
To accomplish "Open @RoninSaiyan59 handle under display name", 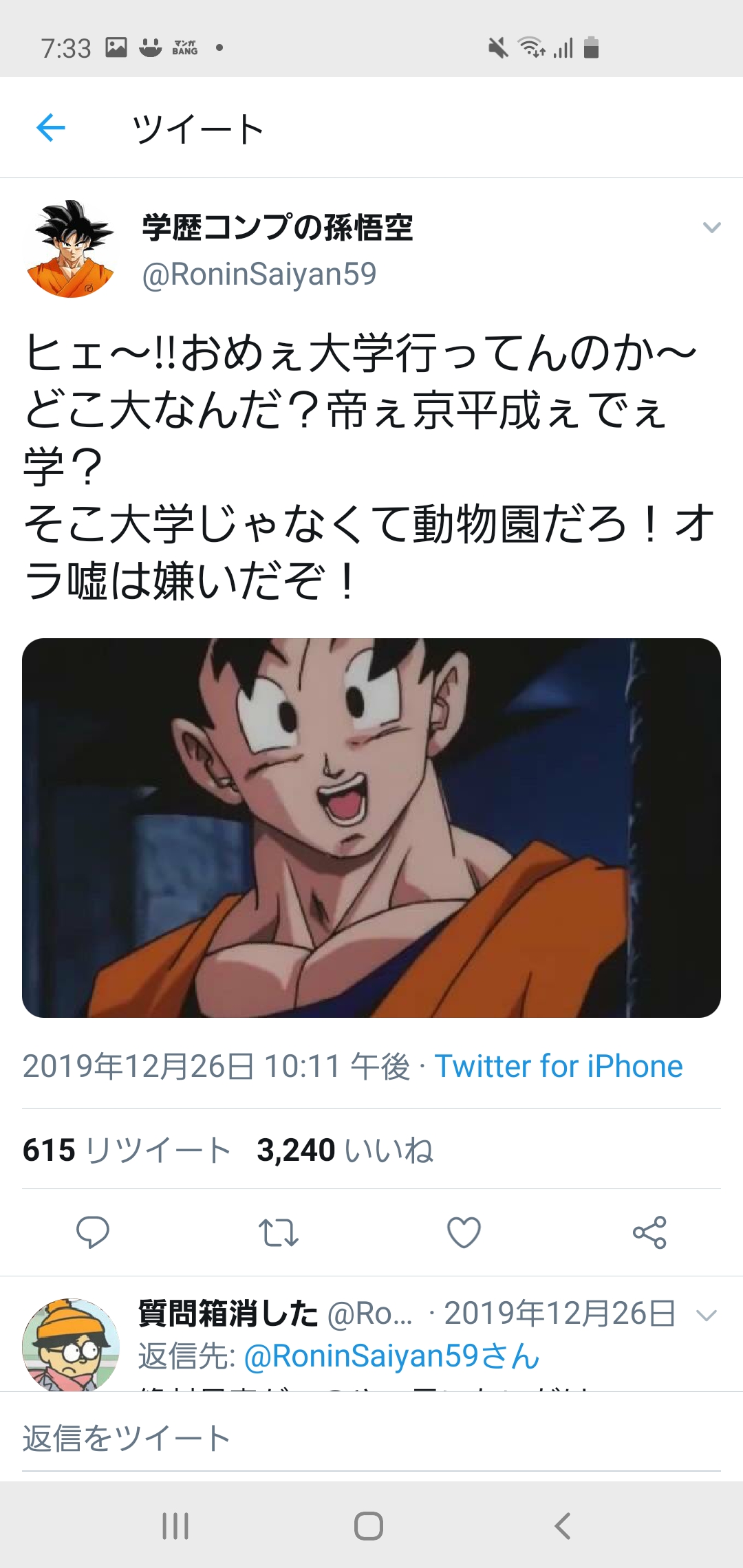I will tap(259, 274).
